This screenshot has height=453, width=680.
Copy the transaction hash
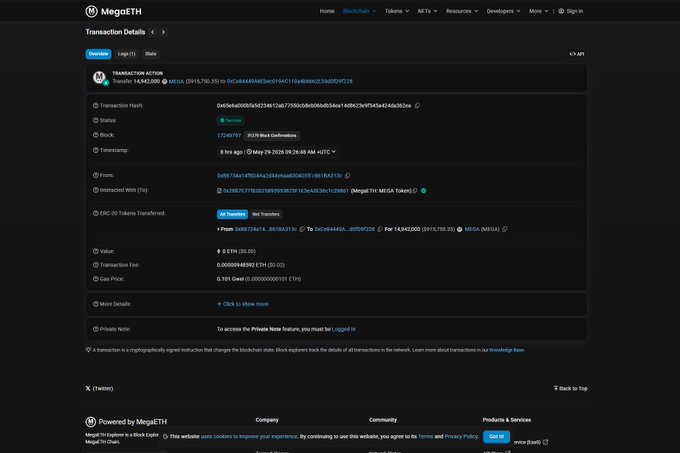[x=417, y=105]
